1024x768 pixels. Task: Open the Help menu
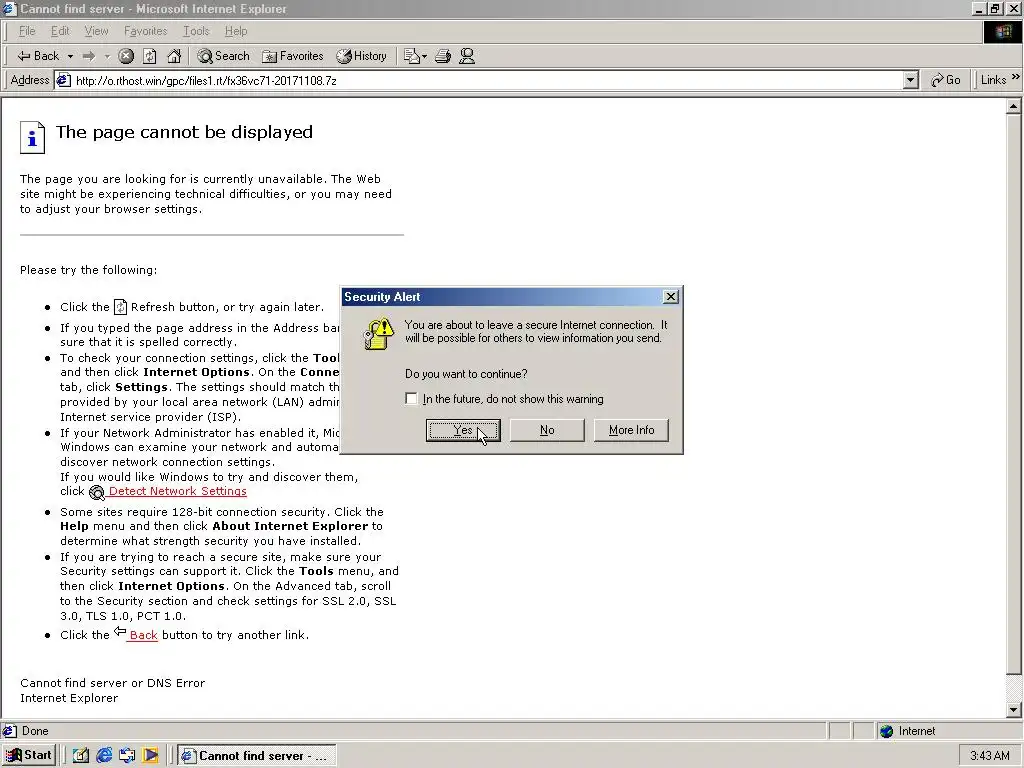tap(236, 31)
